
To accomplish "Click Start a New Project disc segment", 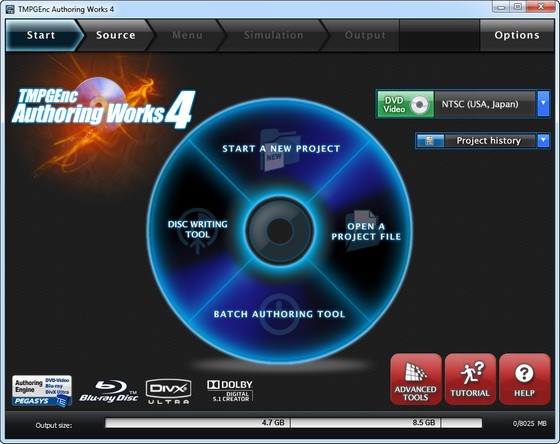I will pyautogui.click(x=281, y=149).
